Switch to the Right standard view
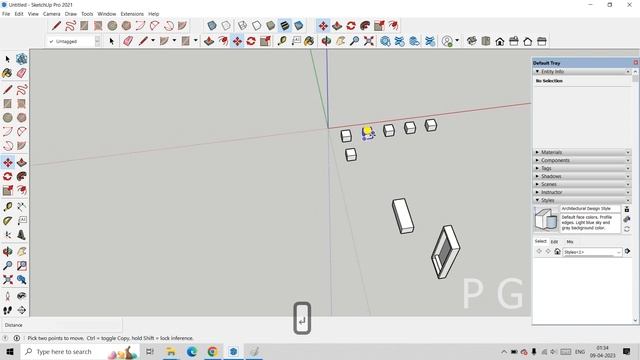 coord(513,41)
